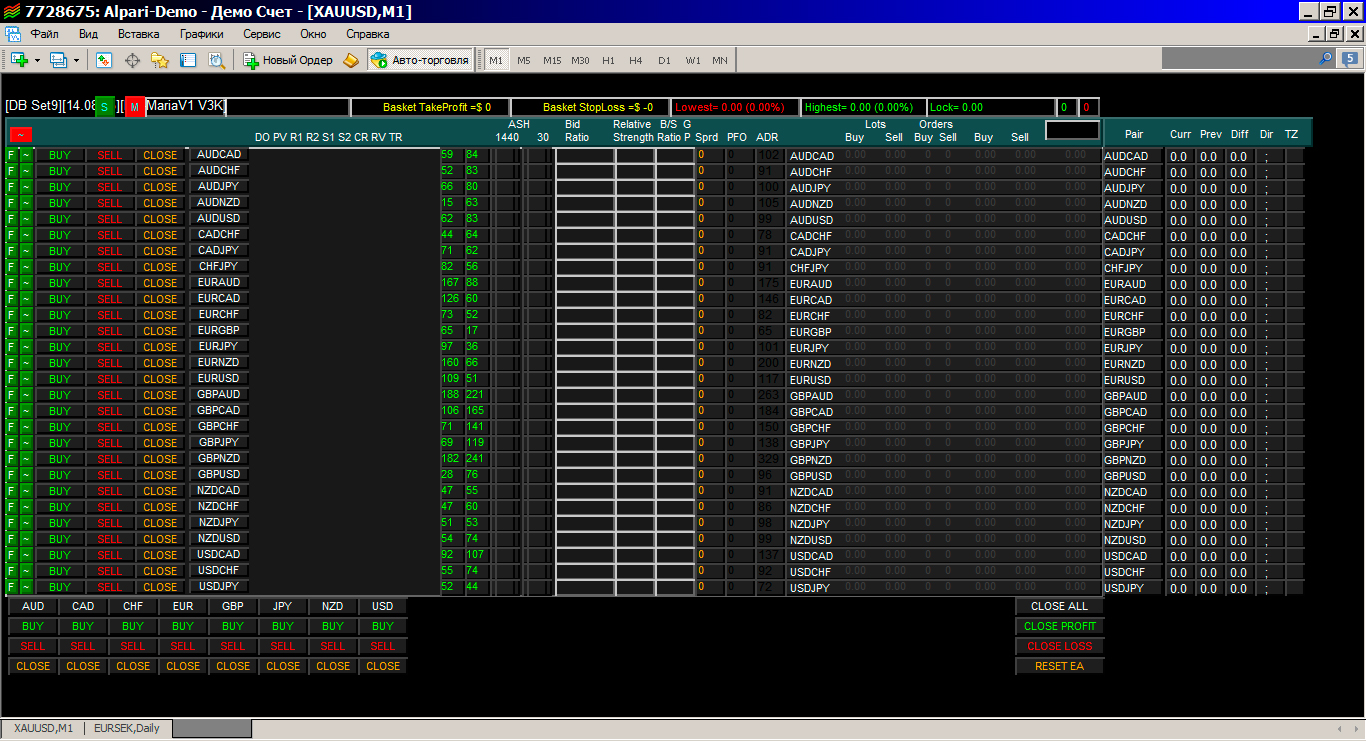
Task: Open the Сервис menu
Action: 262,33
